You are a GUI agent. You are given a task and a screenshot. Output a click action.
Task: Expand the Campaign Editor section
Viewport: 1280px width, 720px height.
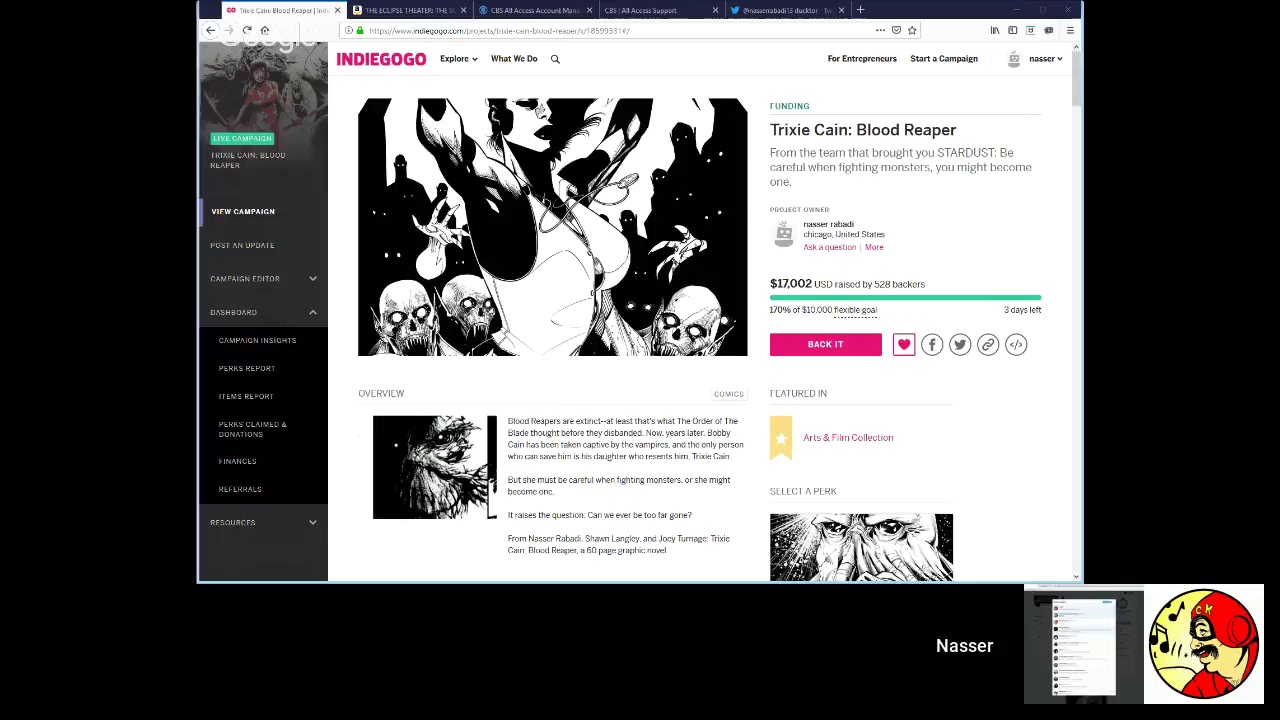pos(312,279)
